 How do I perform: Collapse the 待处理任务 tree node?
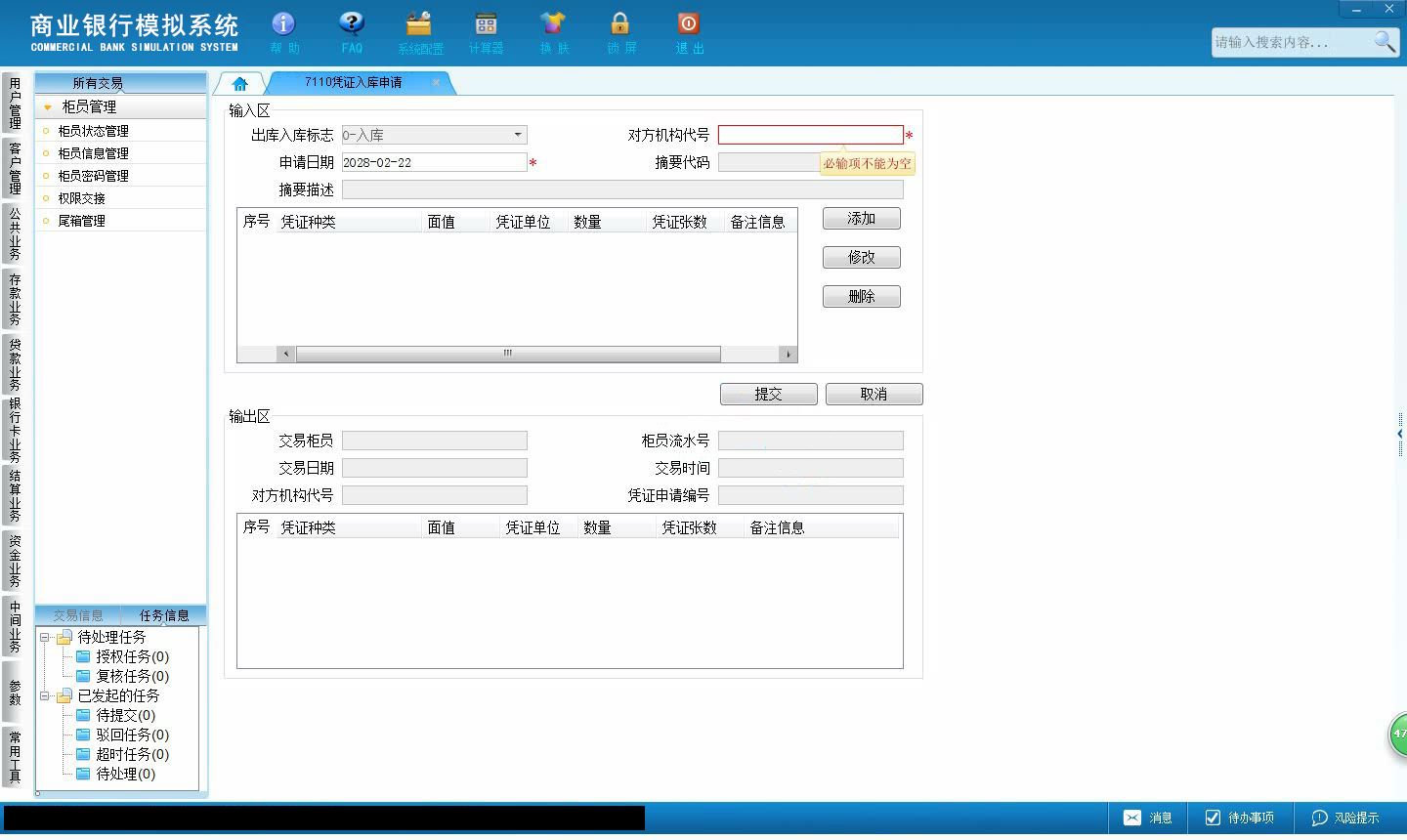(x=44, y=637)
